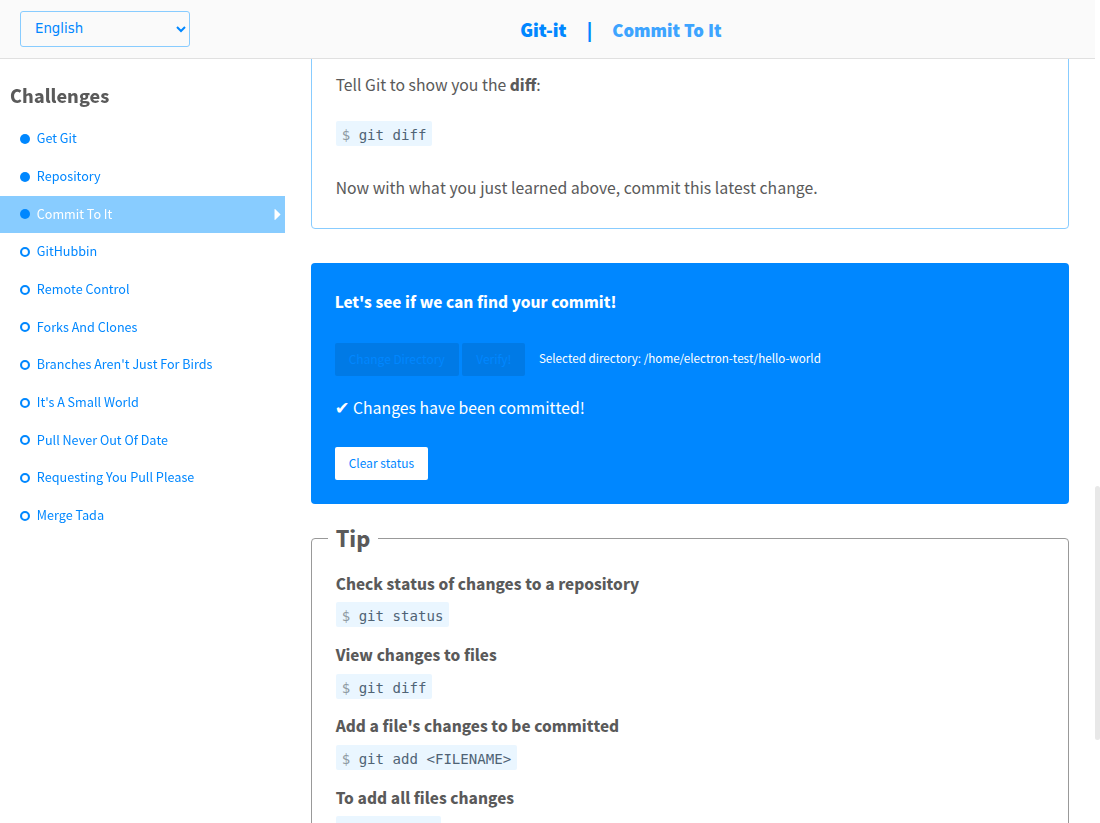Viewport: 1100px width, 823px height.
Task: Click the Selected directory path text
Action: (680, 359)
